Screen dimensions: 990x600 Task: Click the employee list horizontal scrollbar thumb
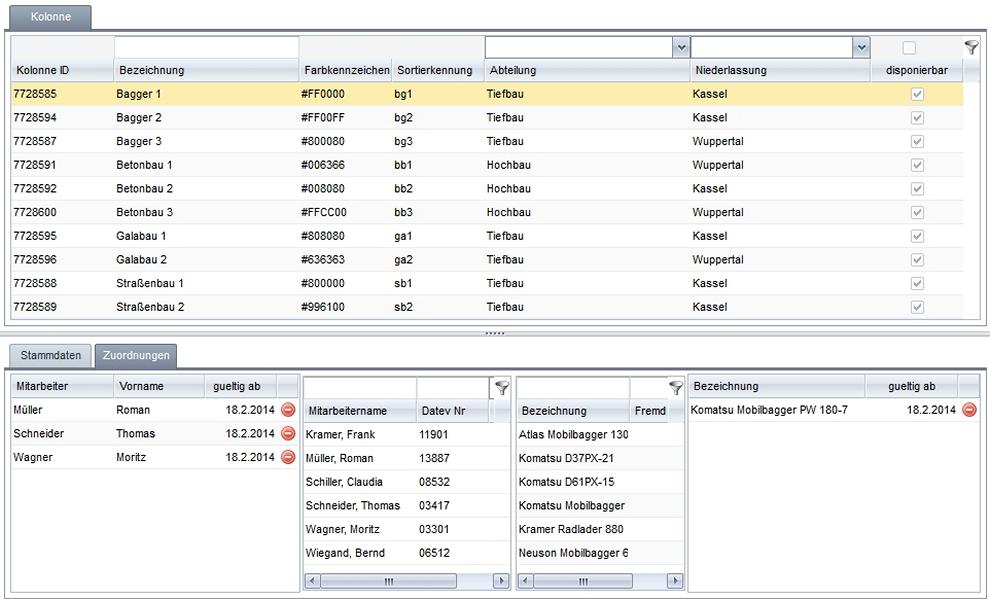(x=389, y=581)
